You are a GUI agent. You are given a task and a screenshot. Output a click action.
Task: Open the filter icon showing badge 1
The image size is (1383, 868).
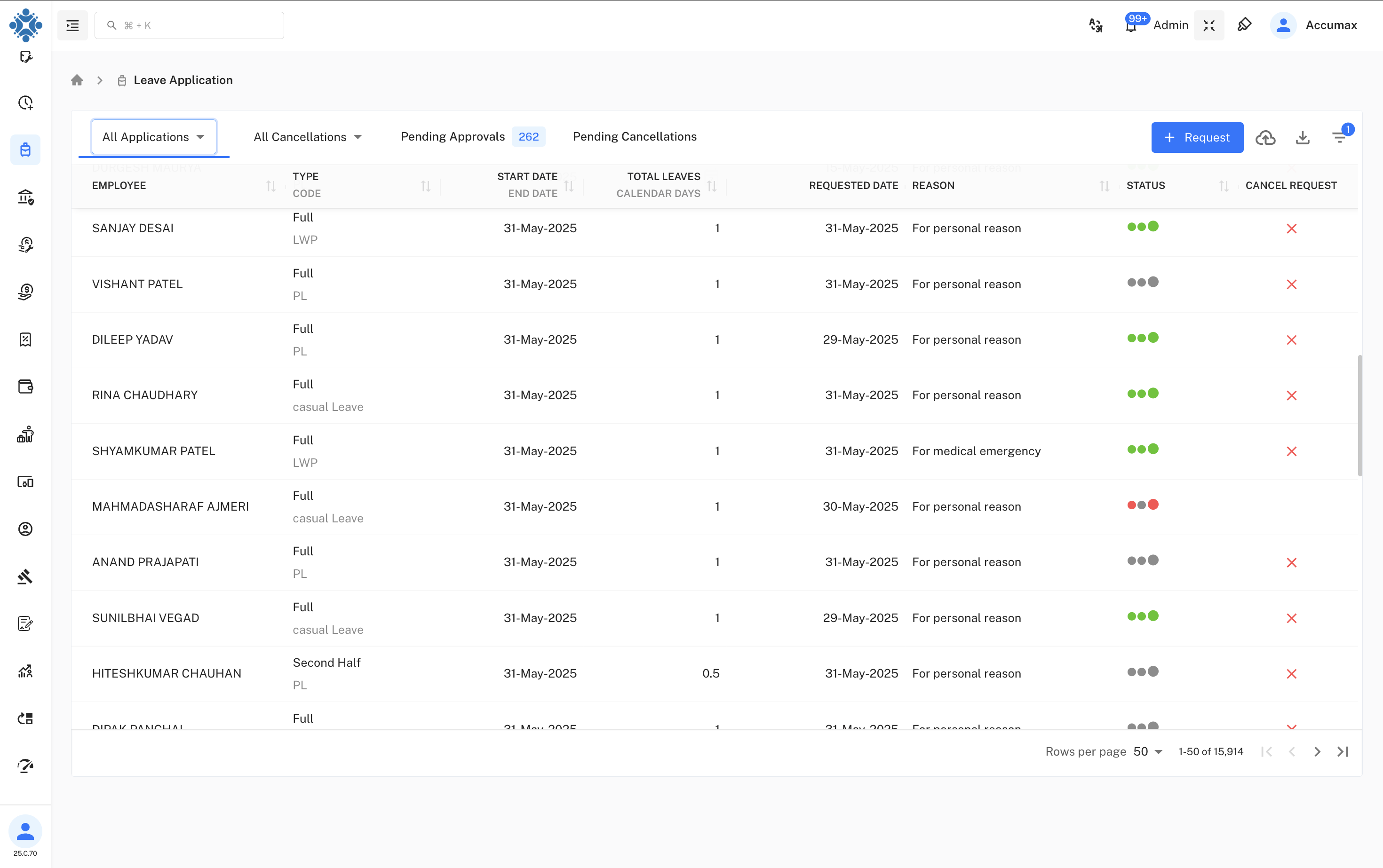[x=1341, y=137]
